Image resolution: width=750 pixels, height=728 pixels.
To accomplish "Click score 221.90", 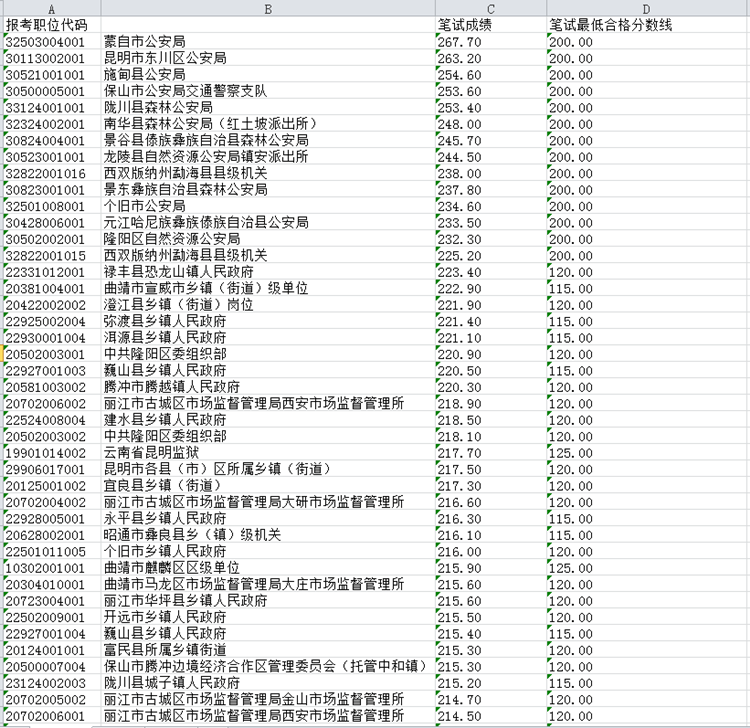I will [491, 305].
